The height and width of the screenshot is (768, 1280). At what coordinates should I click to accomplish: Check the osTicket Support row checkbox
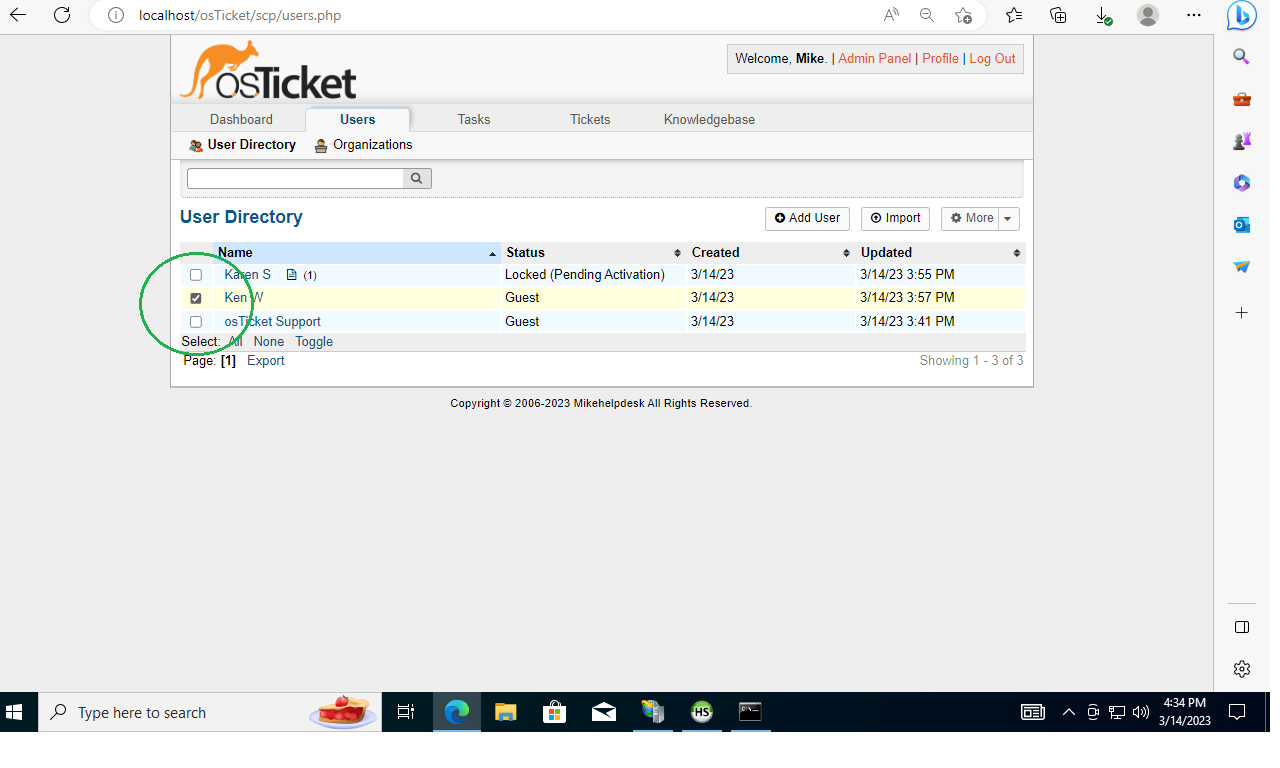[x=196, y=322]
